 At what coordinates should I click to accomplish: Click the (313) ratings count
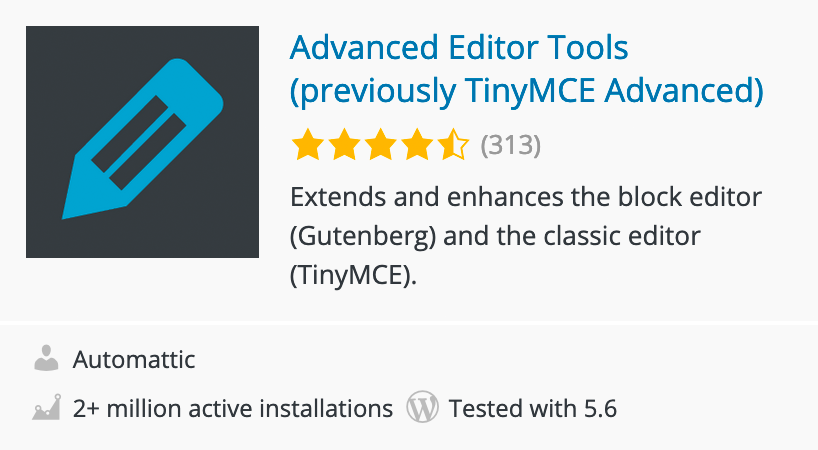[x=510, y=146]
